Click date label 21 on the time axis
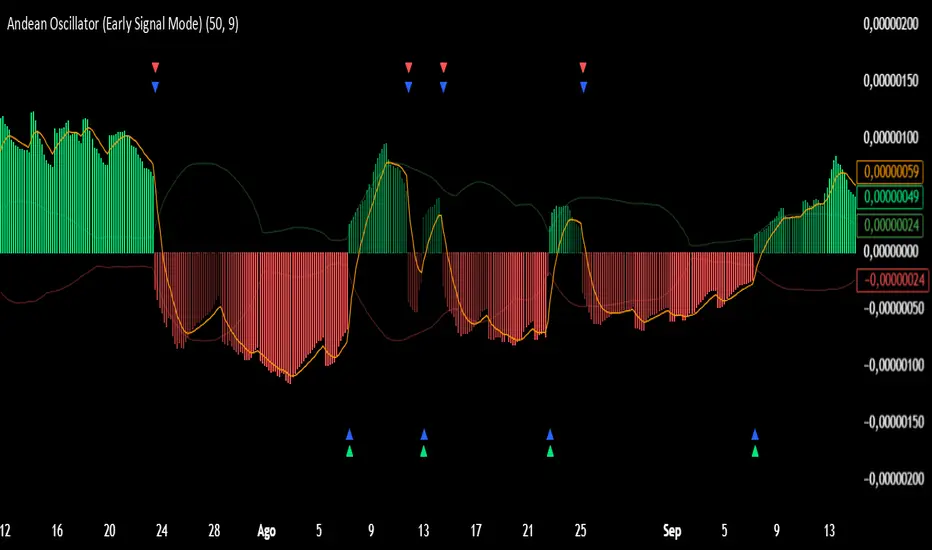 pos(528,530)
